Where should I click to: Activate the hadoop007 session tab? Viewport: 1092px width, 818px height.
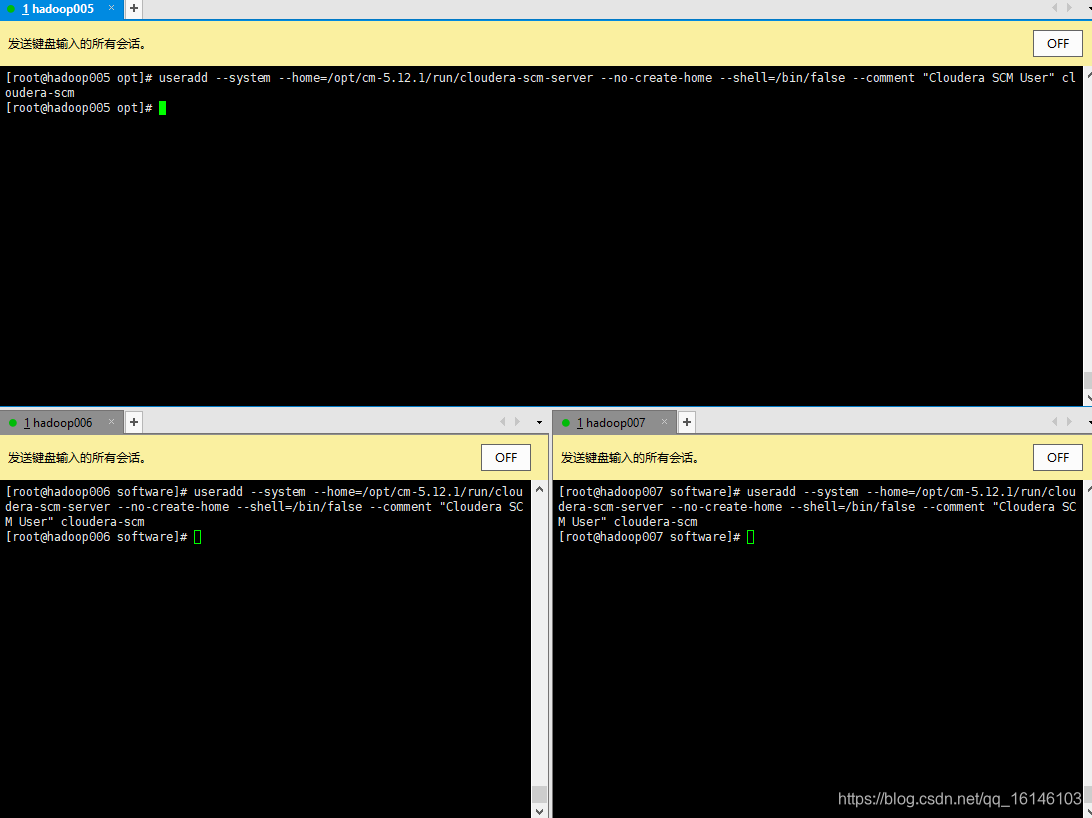[x=614, y=423]
